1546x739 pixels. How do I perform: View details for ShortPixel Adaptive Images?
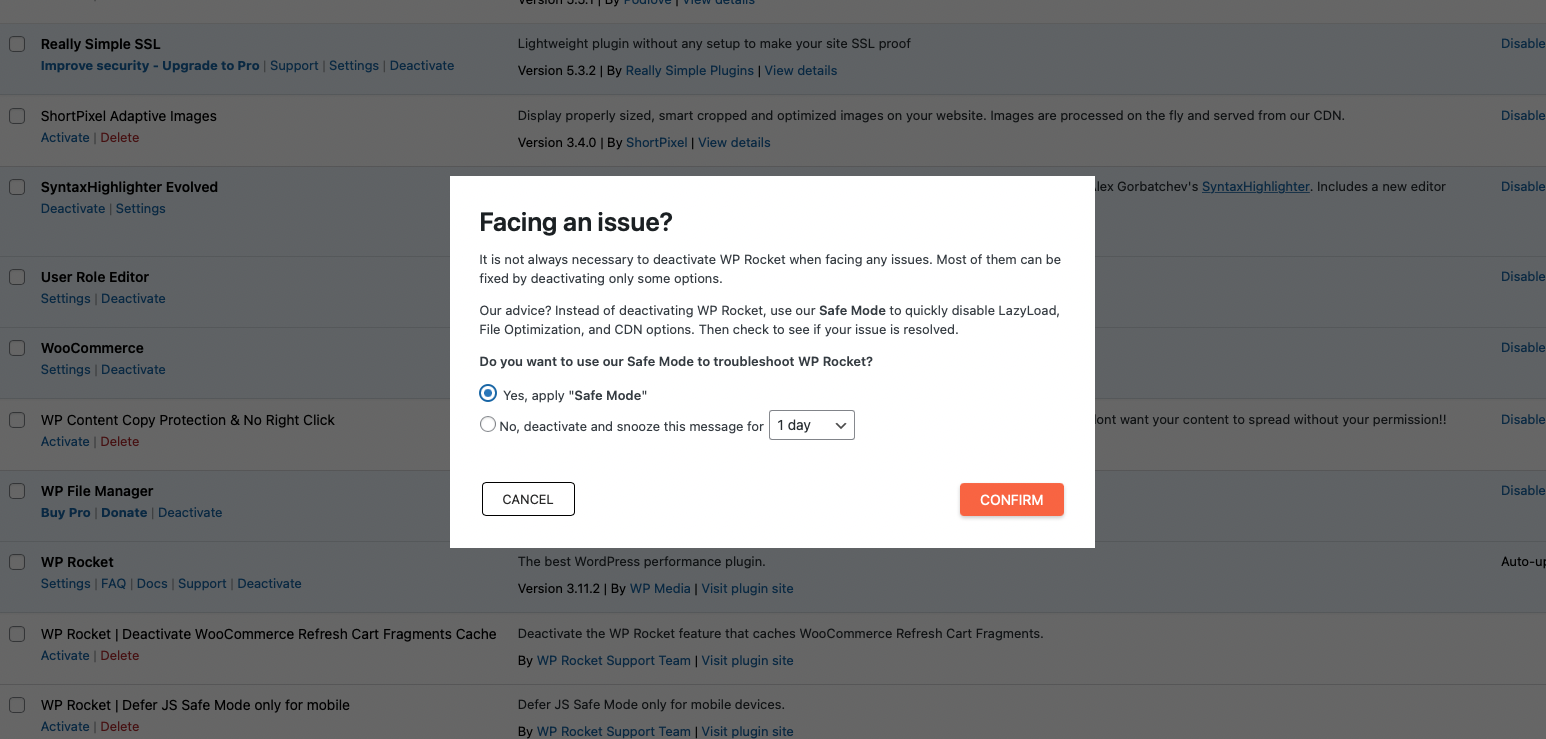(x=734, y=142)
